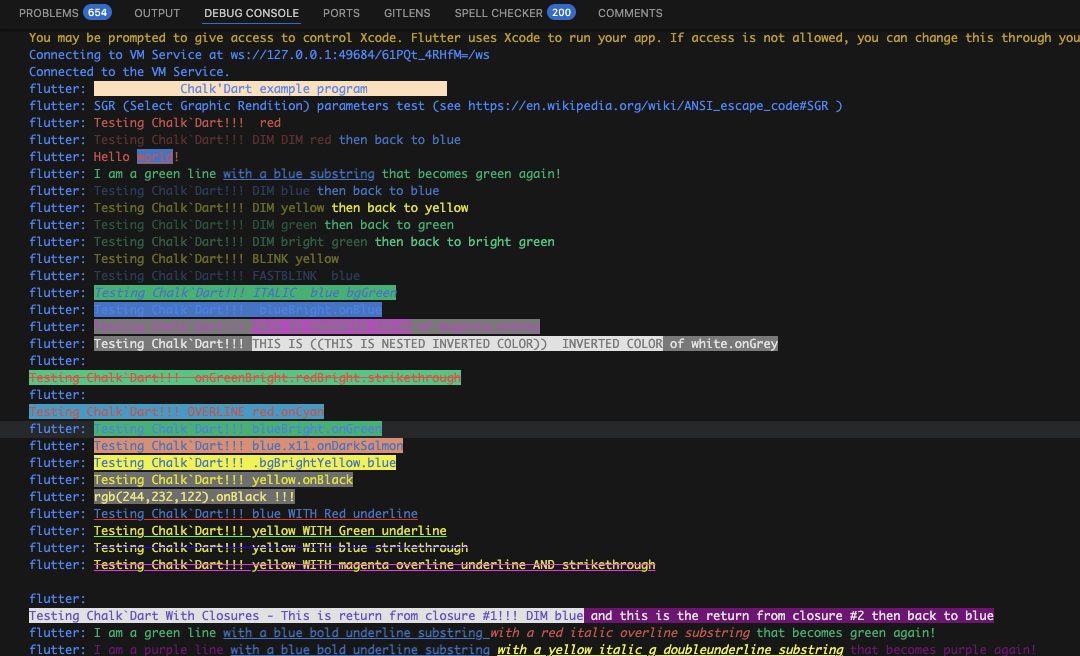
Task: Click the "Chalk'Dart example program" banner line
Action: [x=270, y=88]
